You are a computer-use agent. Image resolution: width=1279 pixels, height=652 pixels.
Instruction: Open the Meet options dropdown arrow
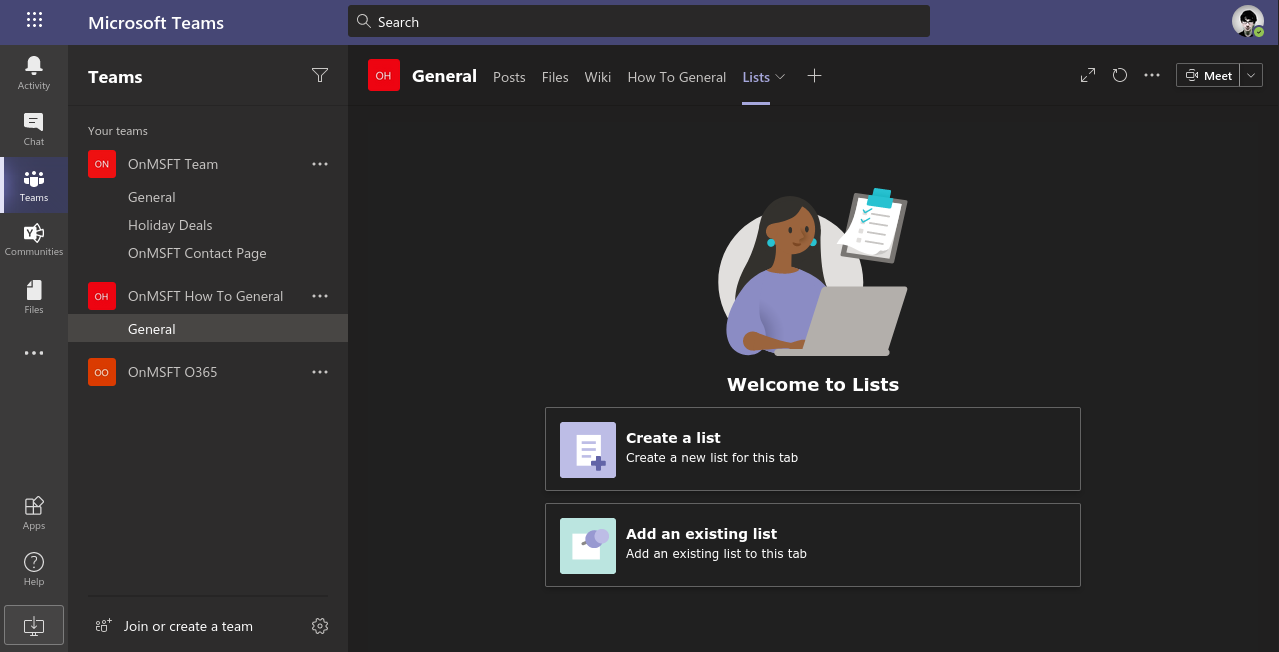(1252, 75)
